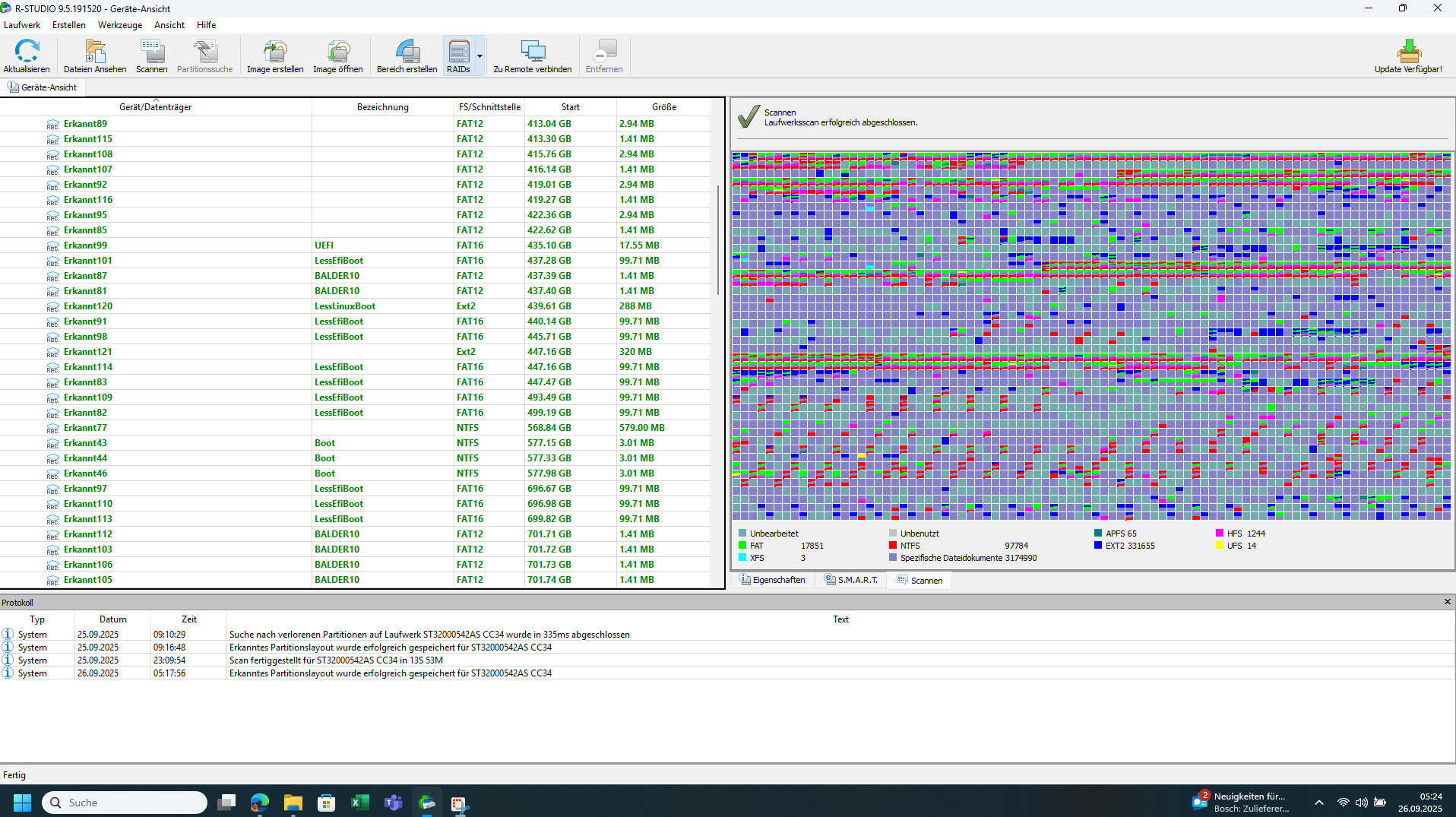The height and width of the screenshot is (817, 1456).
Task: Click the partition list vertical scrollbar
Action: tap(718, 239)
